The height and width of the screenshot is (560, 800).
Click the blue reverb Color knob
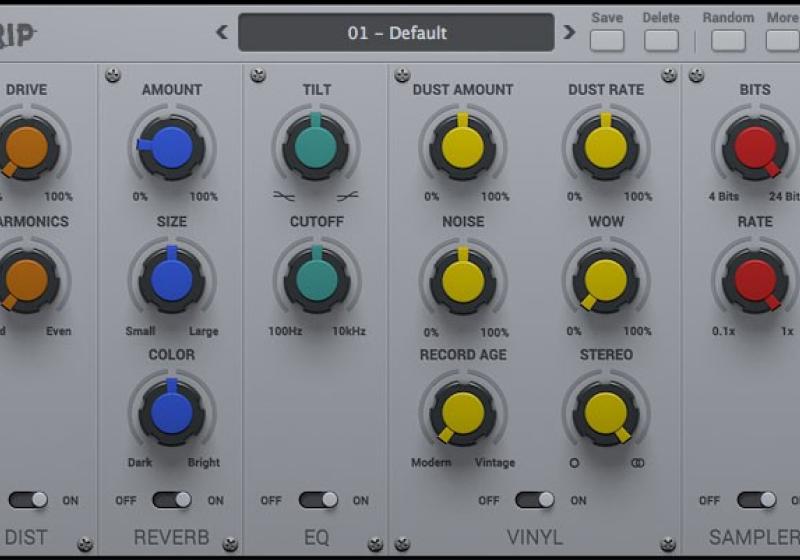[171, 412]
